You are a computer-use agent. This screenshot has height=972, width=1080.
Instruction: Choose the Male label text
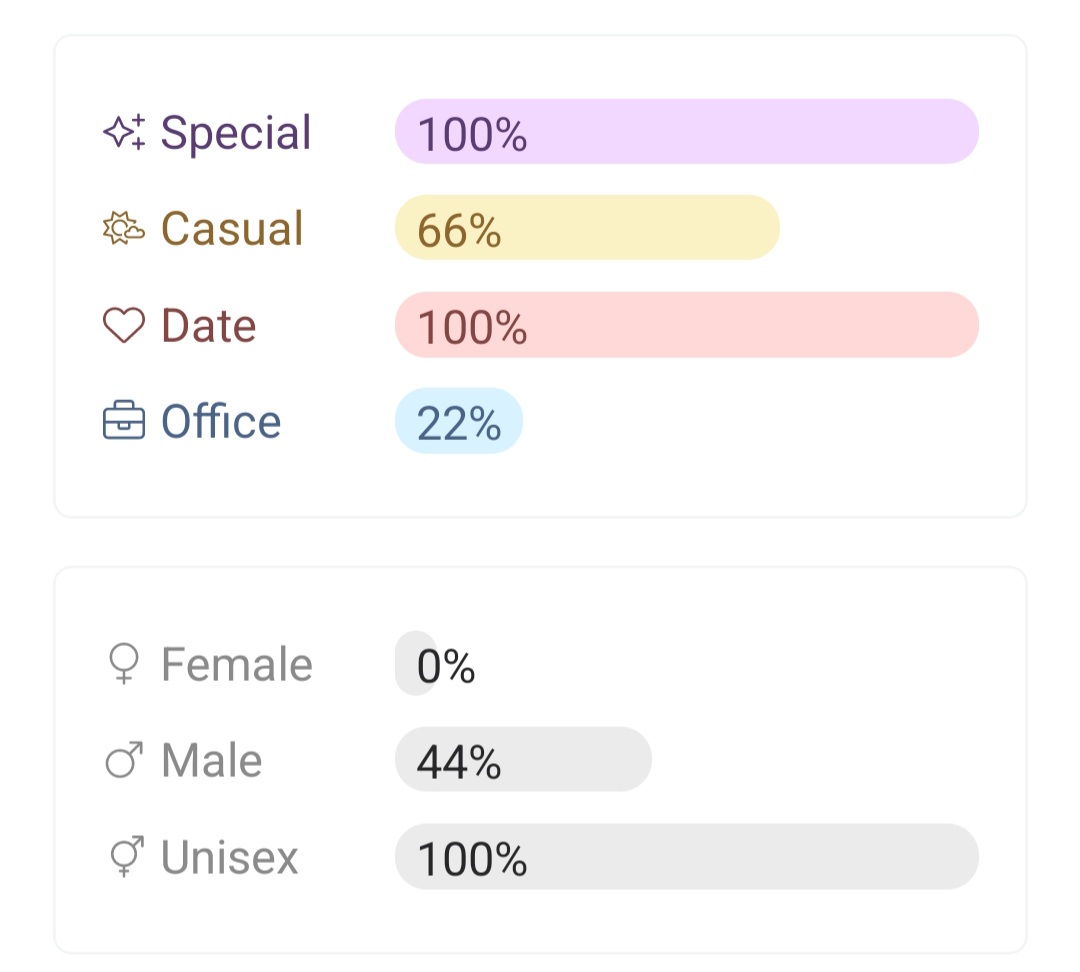point(212,761)
